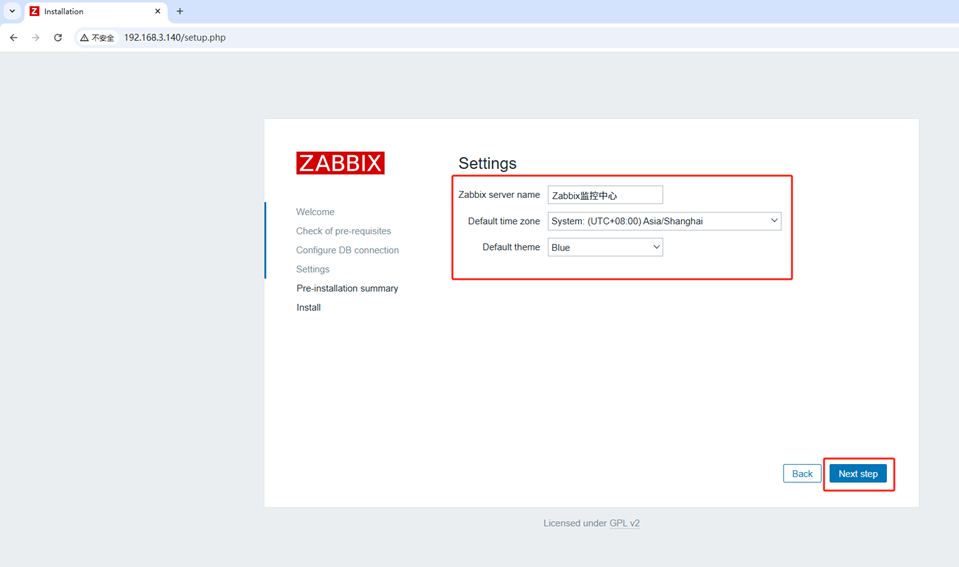The height and width of the screenshot is (567, 959).
Task: Click the 'Default time zone' label
Action: 504,221
